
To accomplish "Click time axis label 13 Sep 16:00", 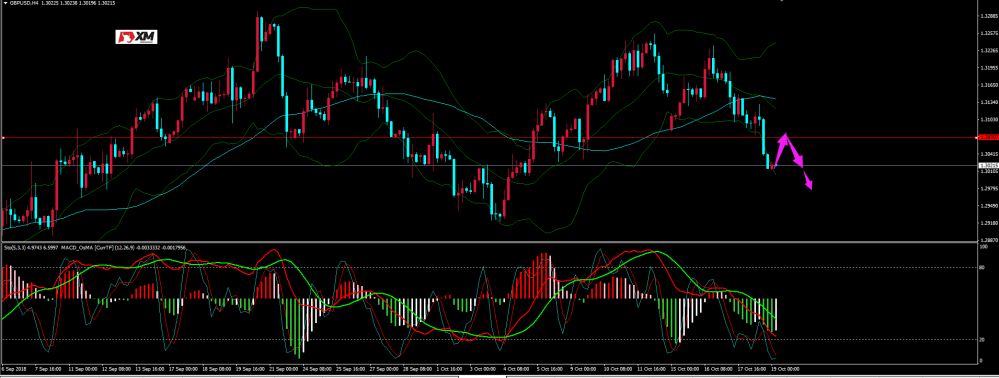I will (150, 368).
